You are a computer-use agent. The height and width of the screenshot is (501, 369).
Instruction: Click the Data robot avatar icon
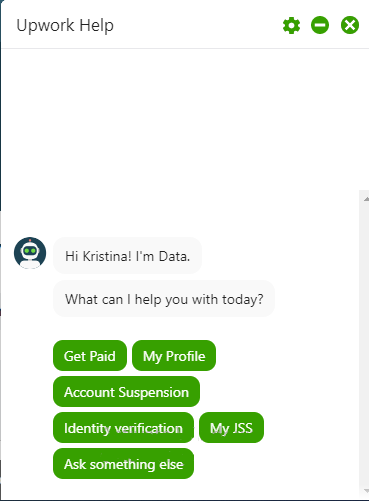pos(30,253)
